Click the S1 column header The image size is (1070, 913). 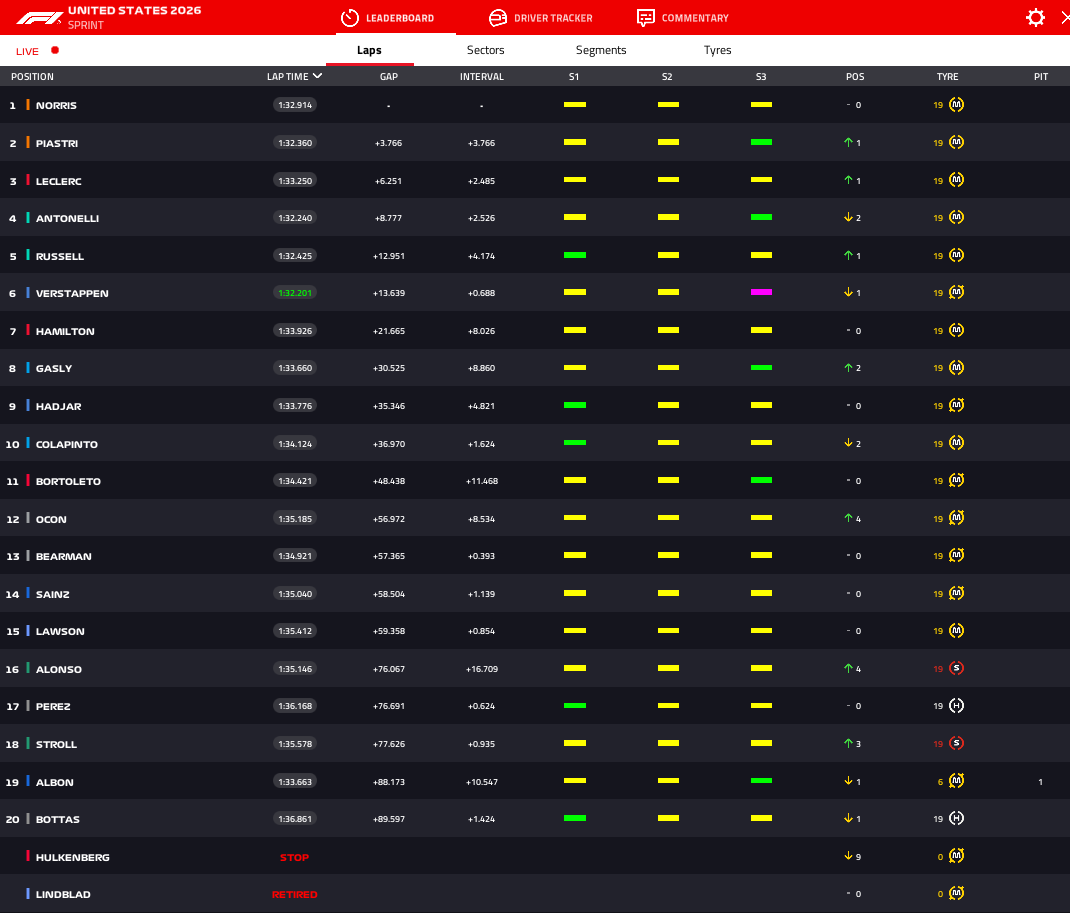pyautogui.click(x=574, y=76)
